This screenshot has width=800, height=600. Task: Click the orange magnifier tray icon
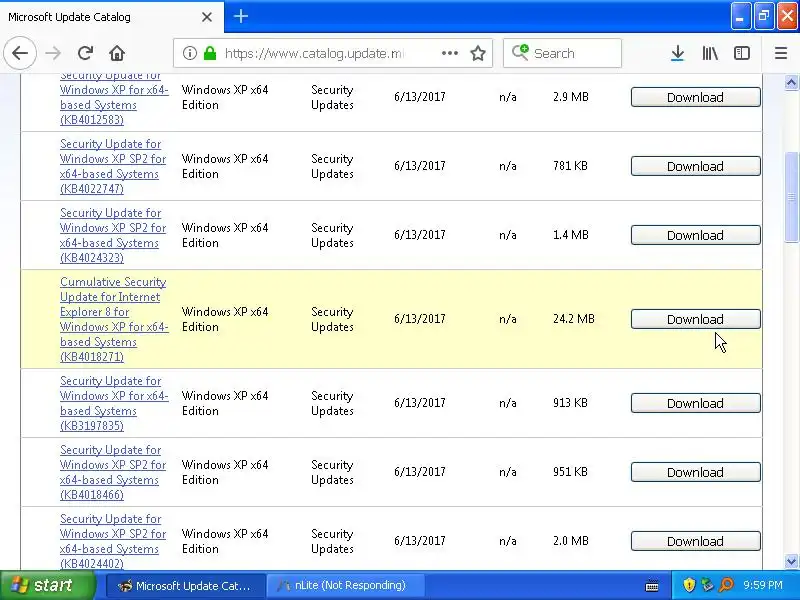[x=726, y=585]
